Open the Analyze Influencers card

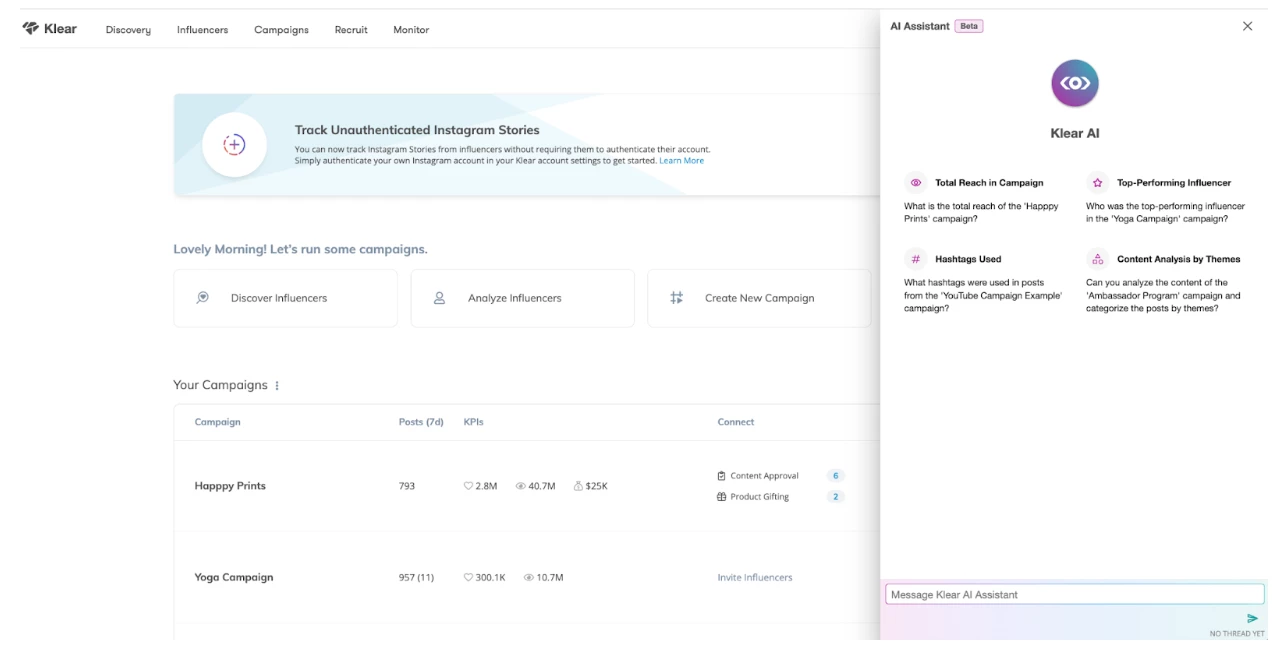pos(522,298)
